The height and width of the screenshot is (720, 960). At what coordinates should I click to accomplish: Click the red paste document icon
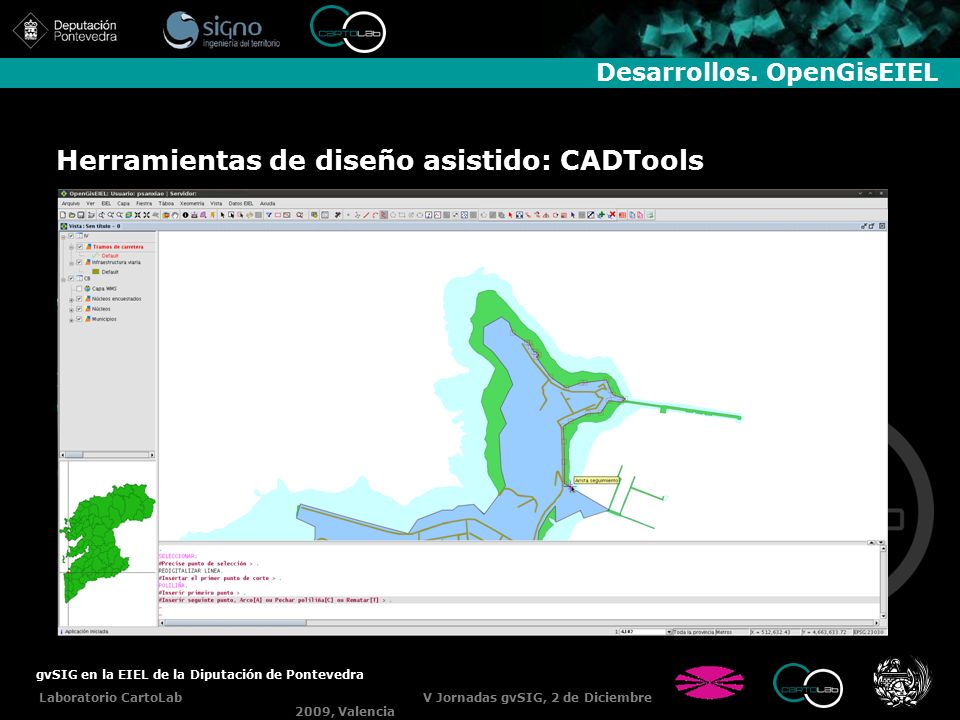tap(640, 215)
